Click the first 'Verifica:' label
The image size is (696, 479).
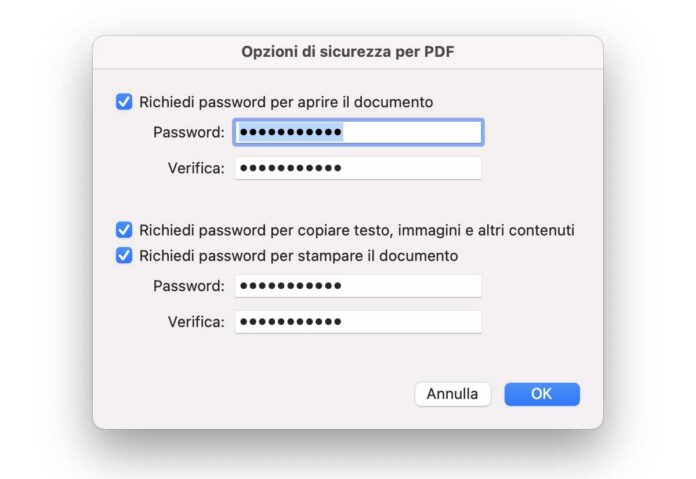coord(196,168)
